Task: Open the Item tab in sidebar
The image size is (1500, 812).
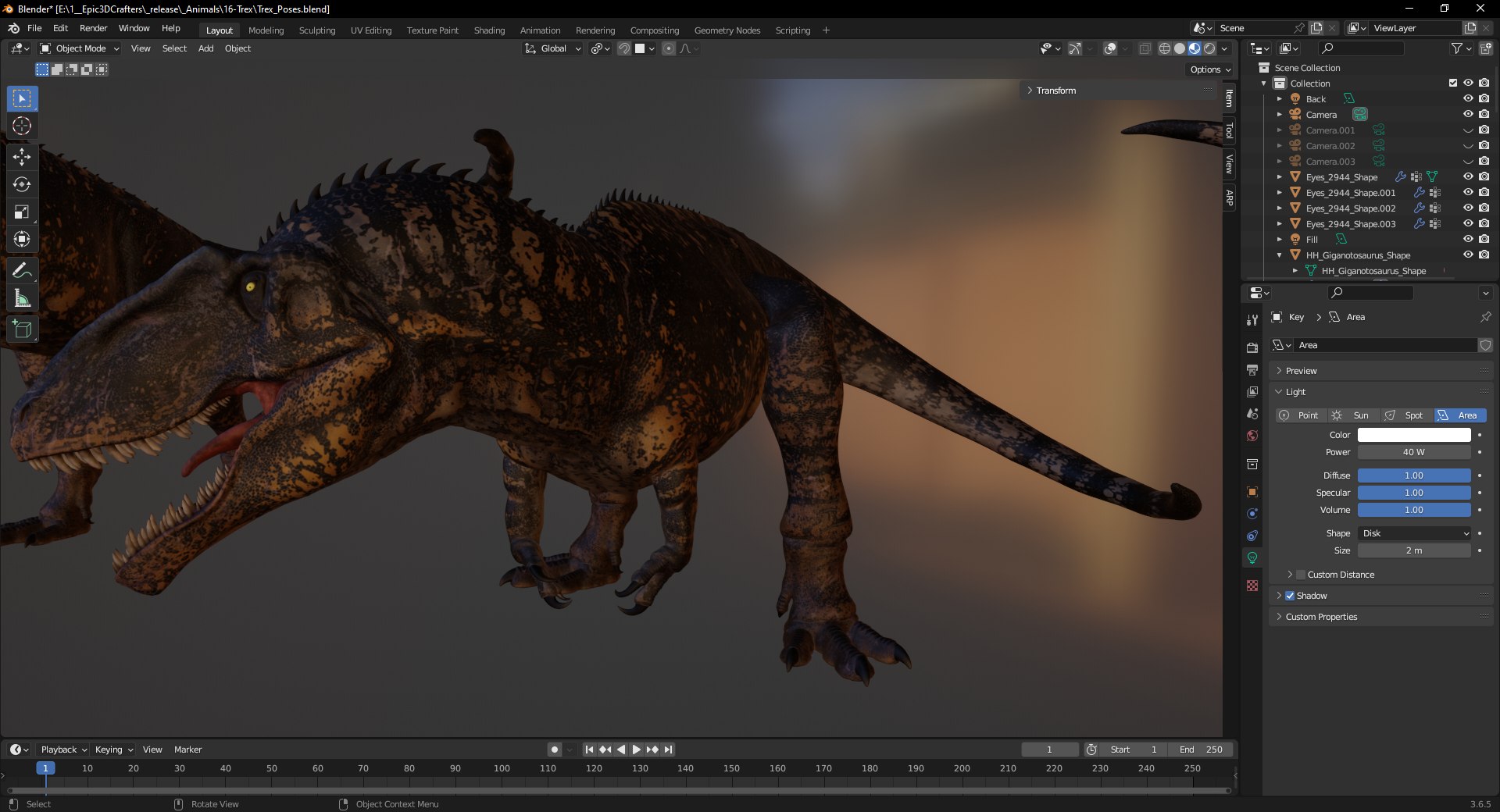Action: 1229,98
